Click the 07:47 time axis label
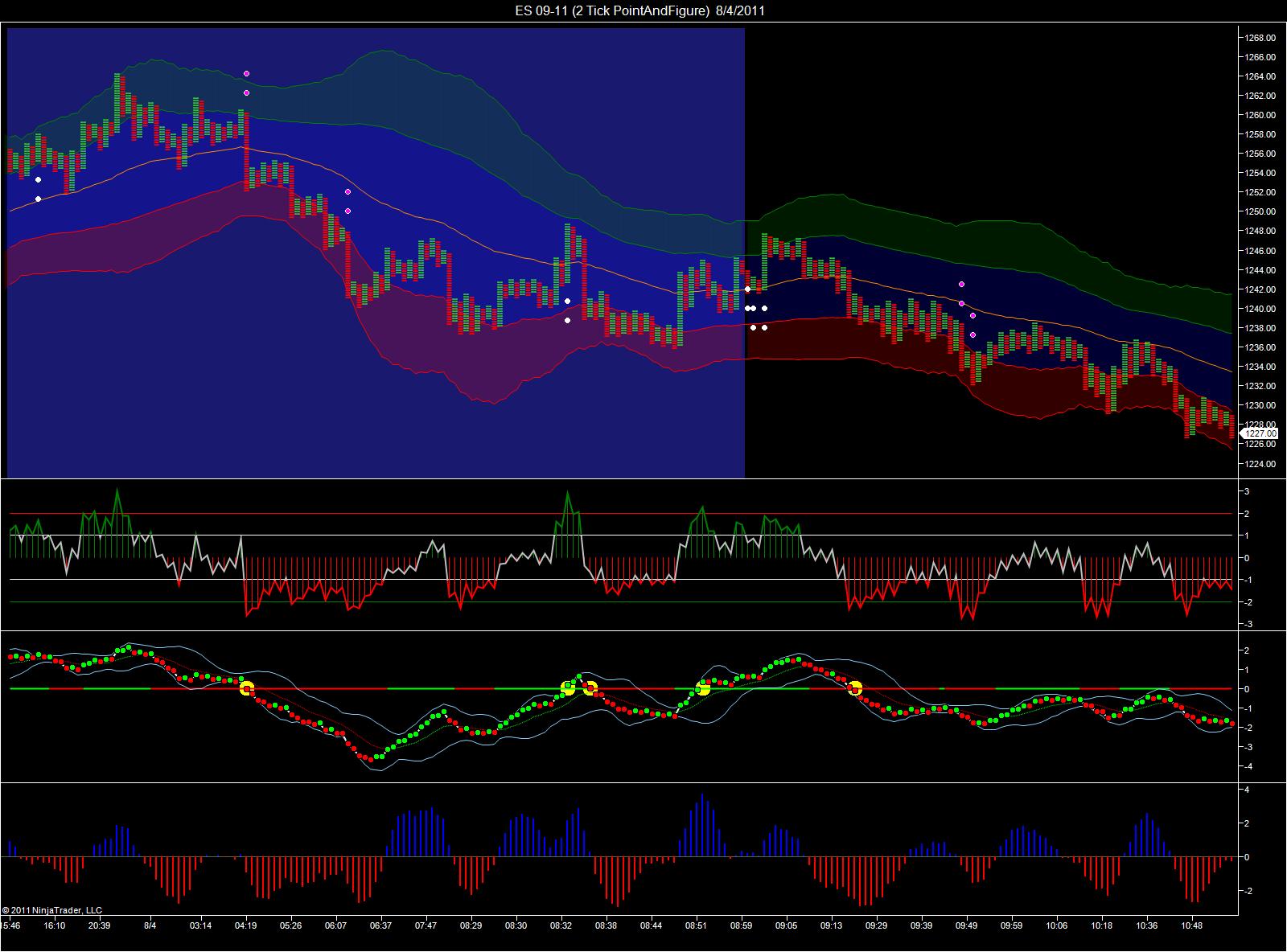1287x952 pixels. tap(426, 925)
